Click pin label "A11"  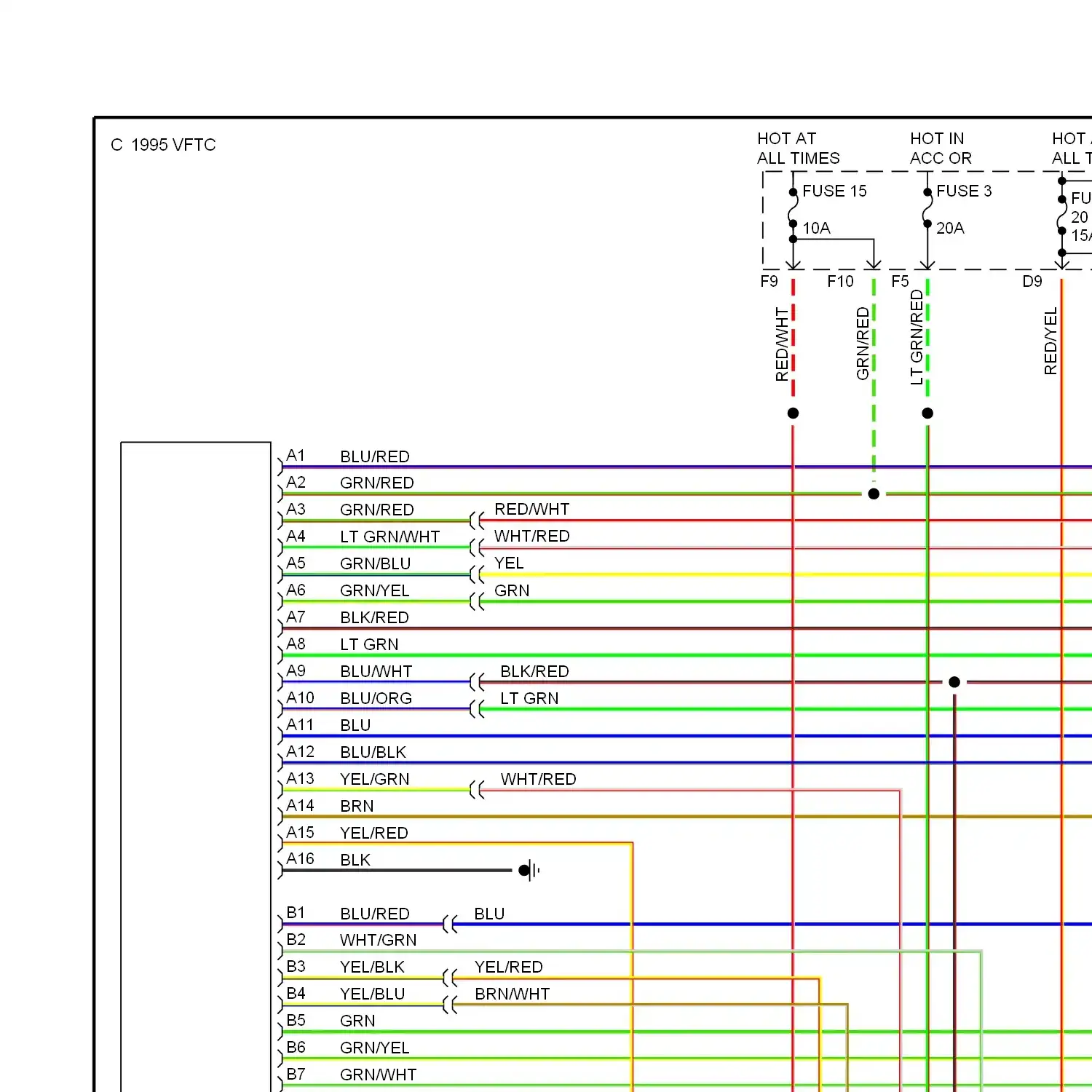point(300,725)
